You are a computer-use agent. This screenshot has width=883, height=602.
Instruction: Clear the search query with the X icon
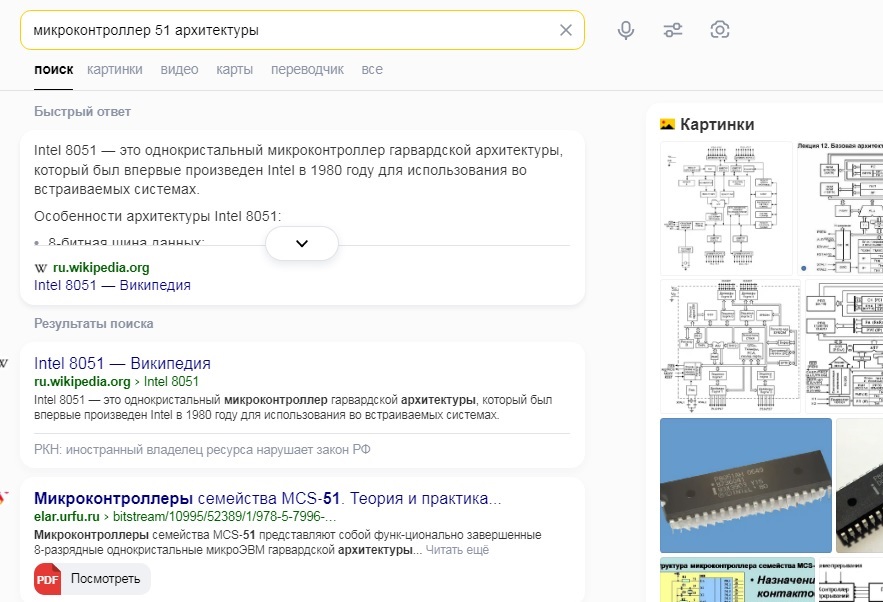[565, 30]
